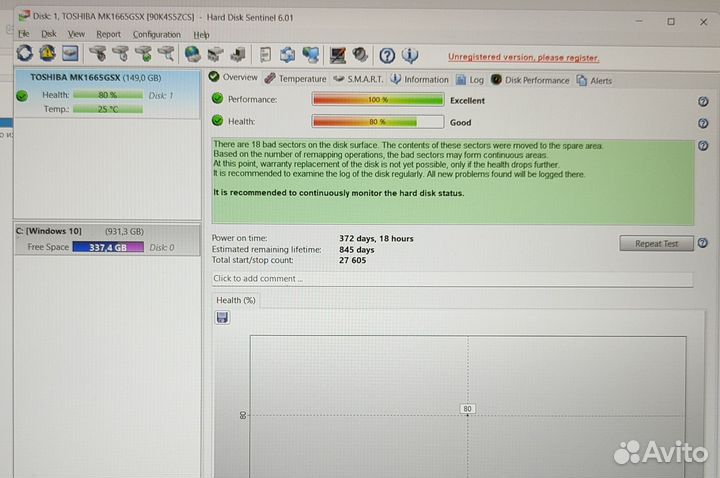The height and width of the screenshot is (478, 720).
Task: Click the help icon beside the Performance bar
Action: [x=703, y=101]
